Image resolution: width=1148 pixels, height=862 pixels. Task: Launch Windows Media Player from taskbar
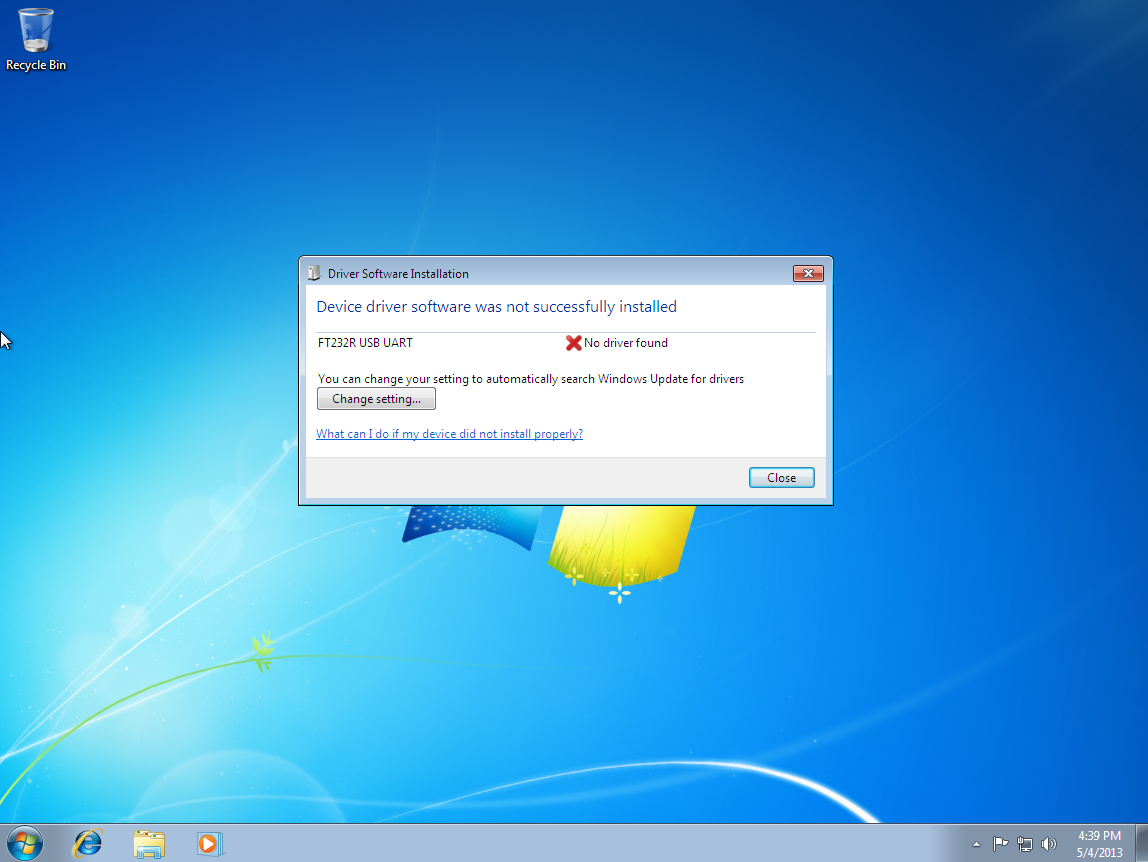point(209,844)
